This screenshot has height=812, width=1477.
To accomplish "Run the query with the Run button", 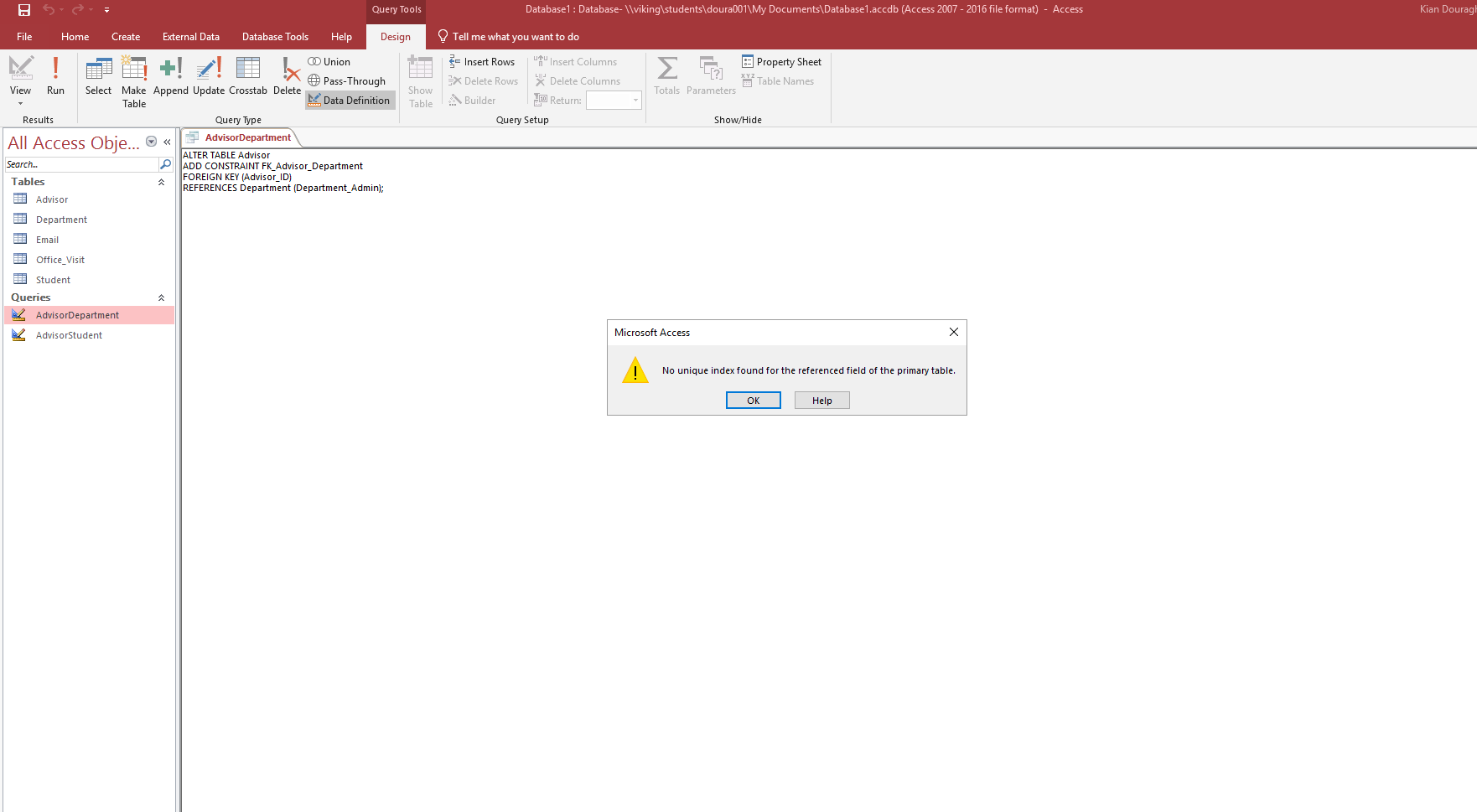I will point(55,75).
